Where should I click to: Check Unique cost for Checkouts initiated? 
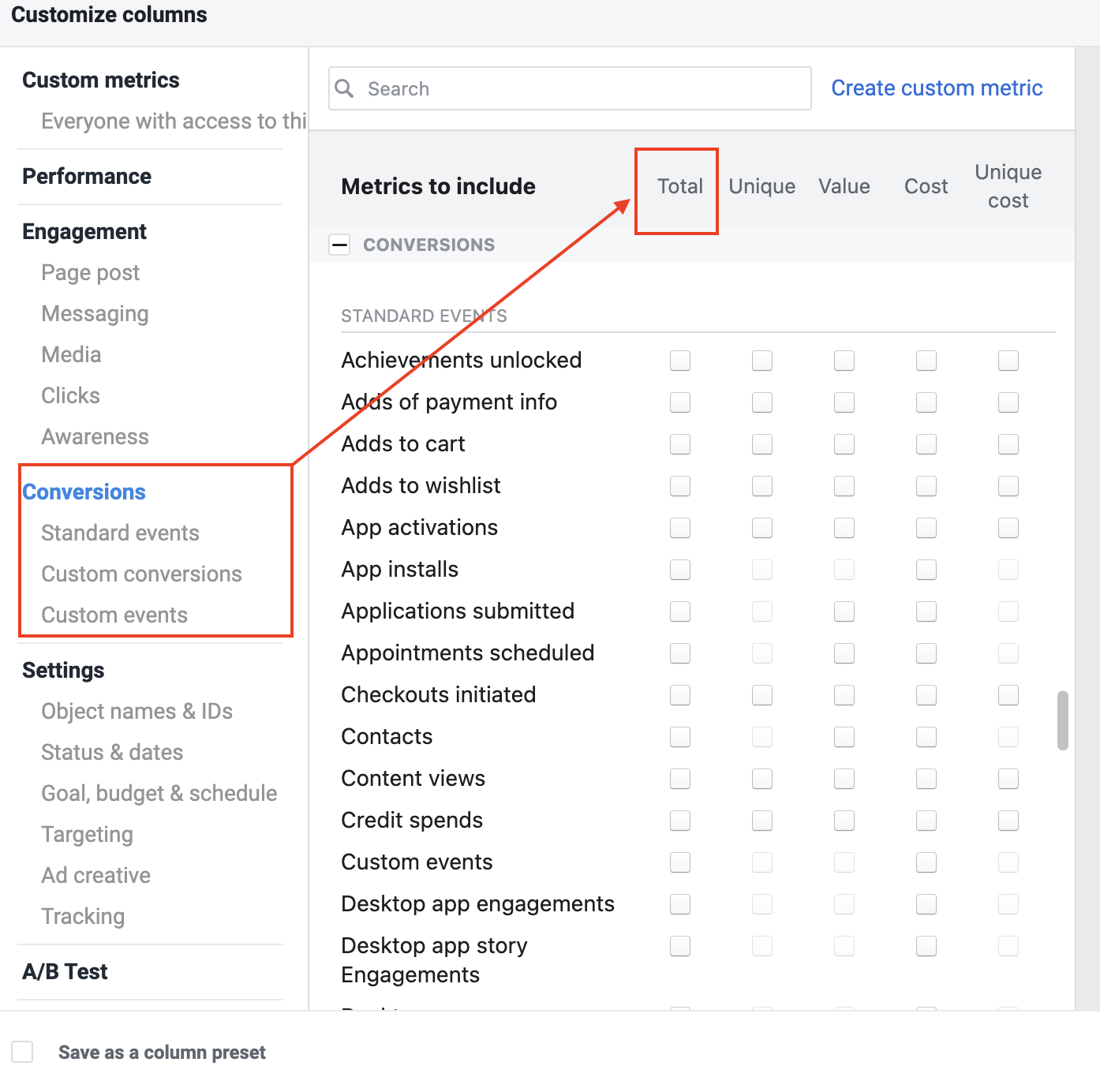(x=1008, y=695)
